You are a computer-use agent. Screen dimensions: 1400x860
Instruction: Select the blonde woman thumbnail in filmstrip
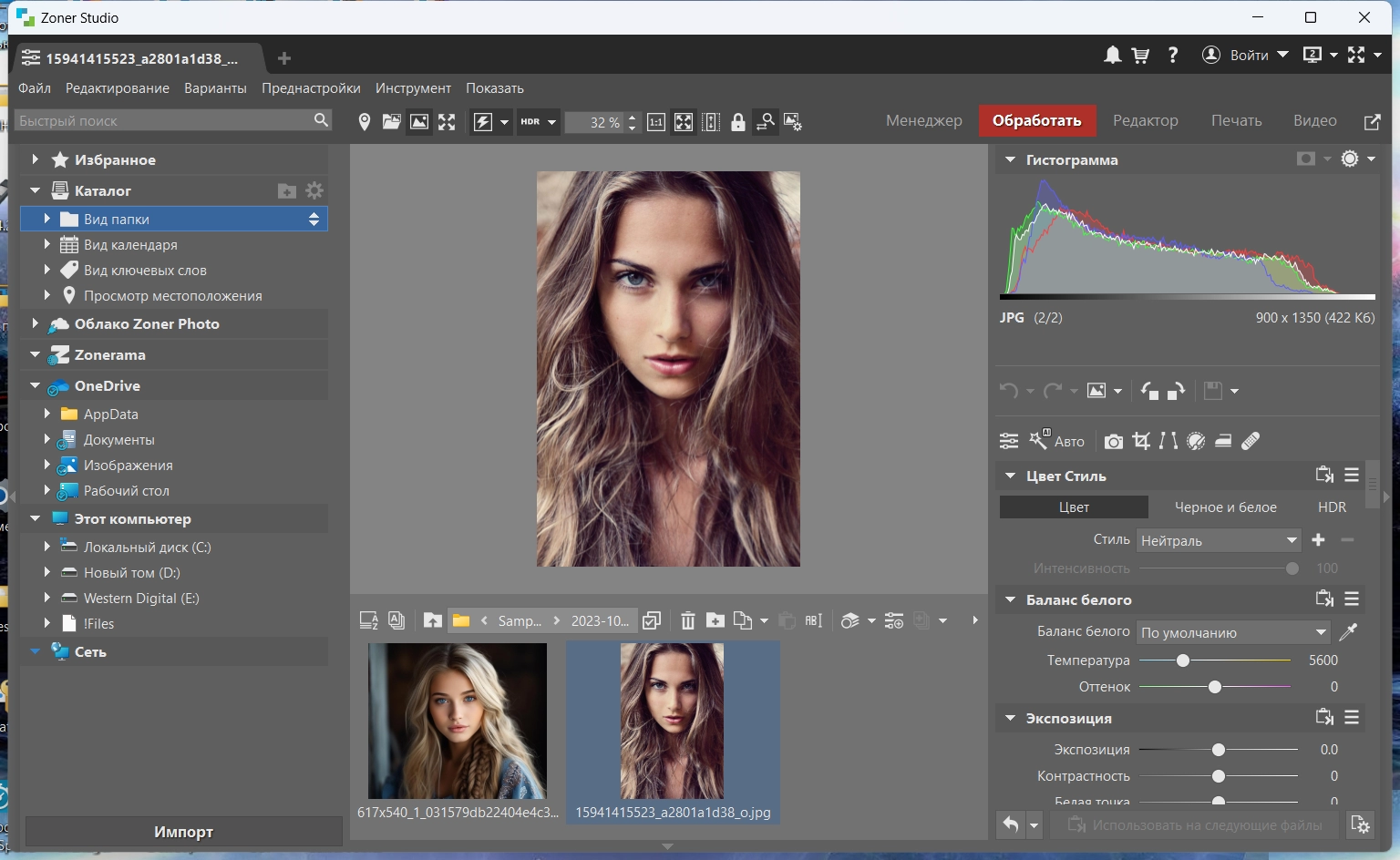pos(457,720)
